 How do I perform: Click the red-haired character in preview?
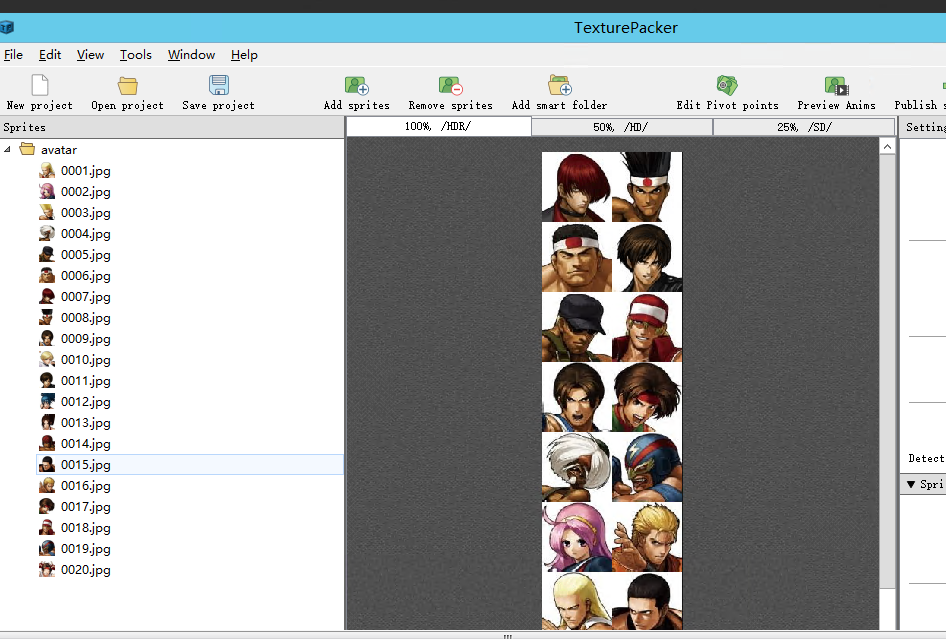click(577, 187)
